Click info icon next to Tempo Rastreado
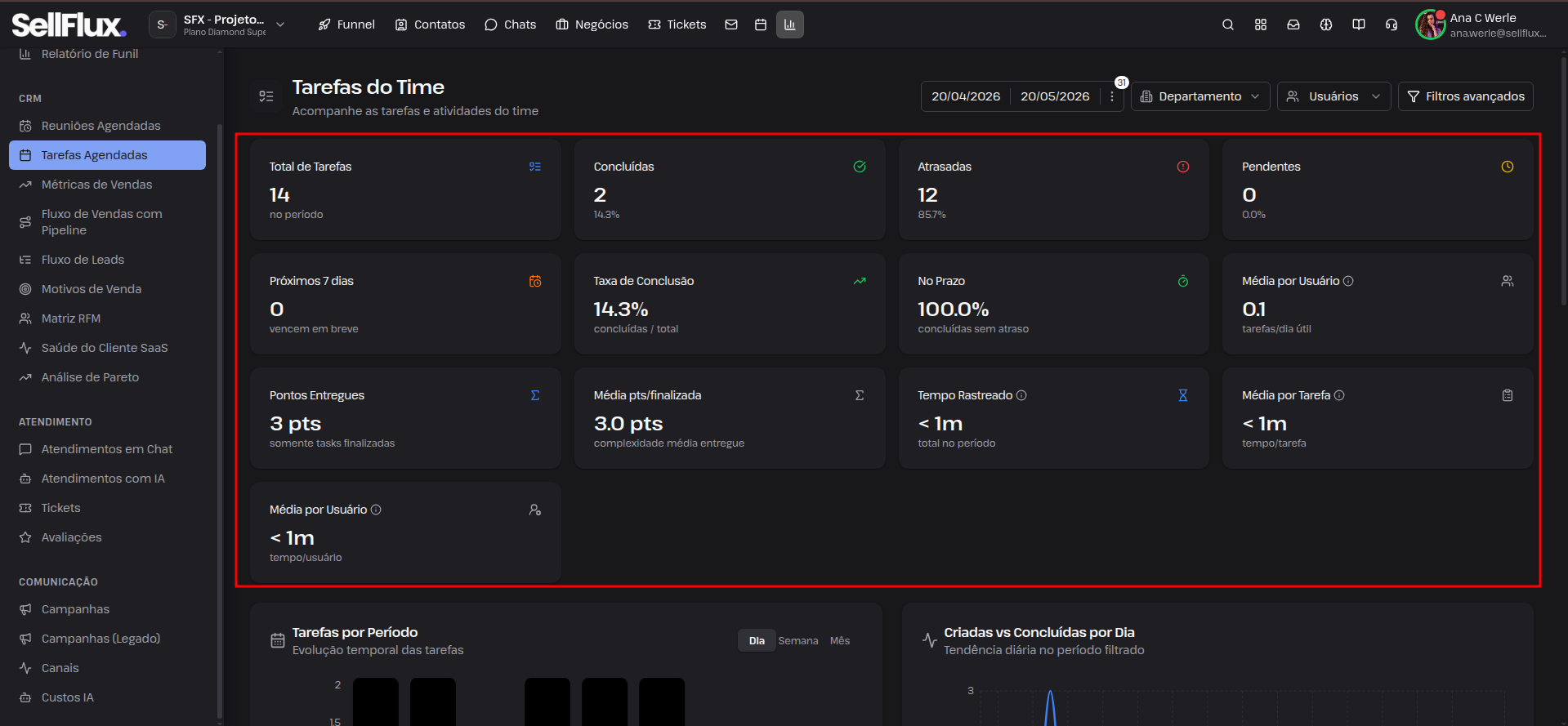1568x726 pixels. click(1021, 395)
